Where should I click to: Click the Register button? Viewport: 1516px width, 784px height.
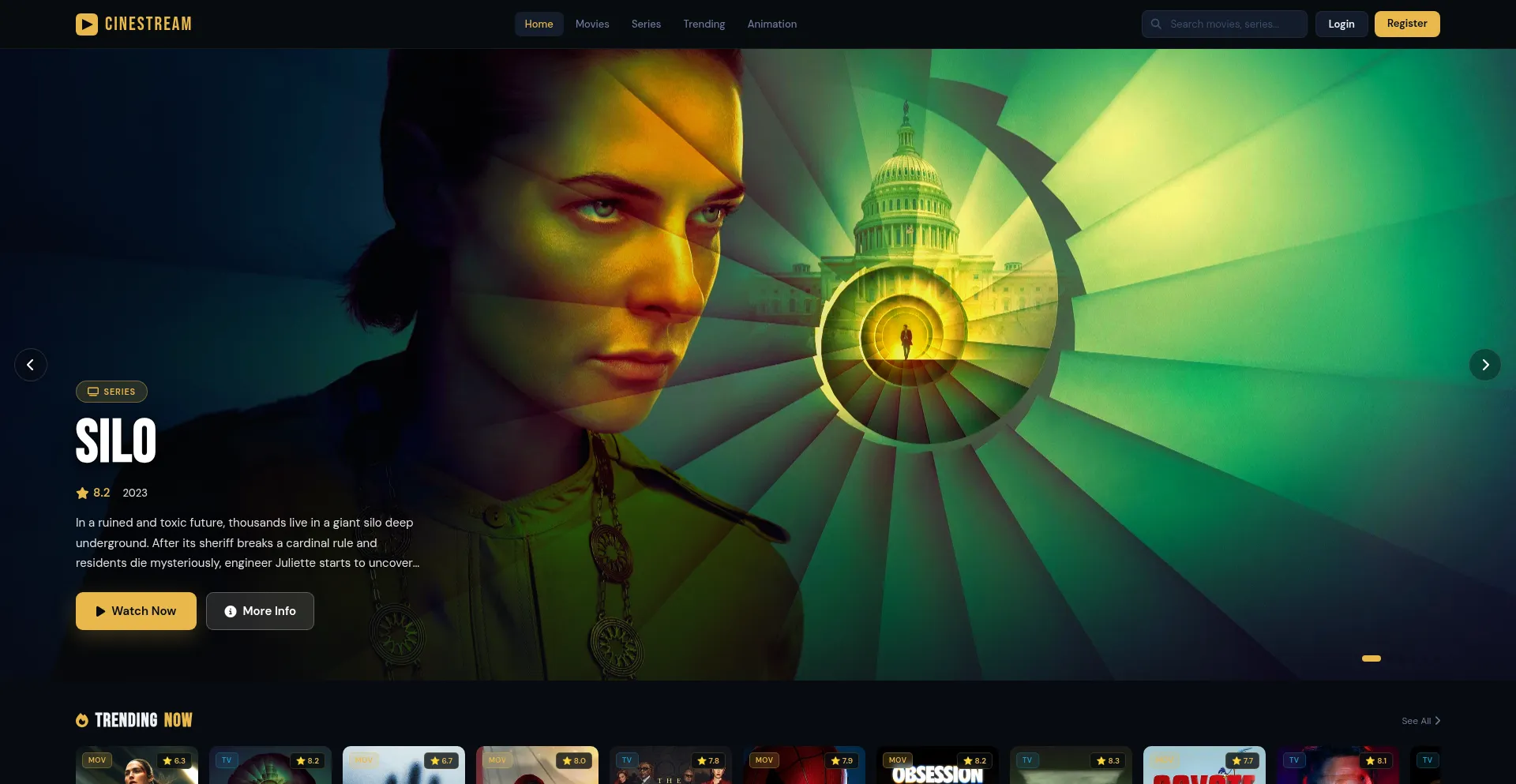point(1407,24)
